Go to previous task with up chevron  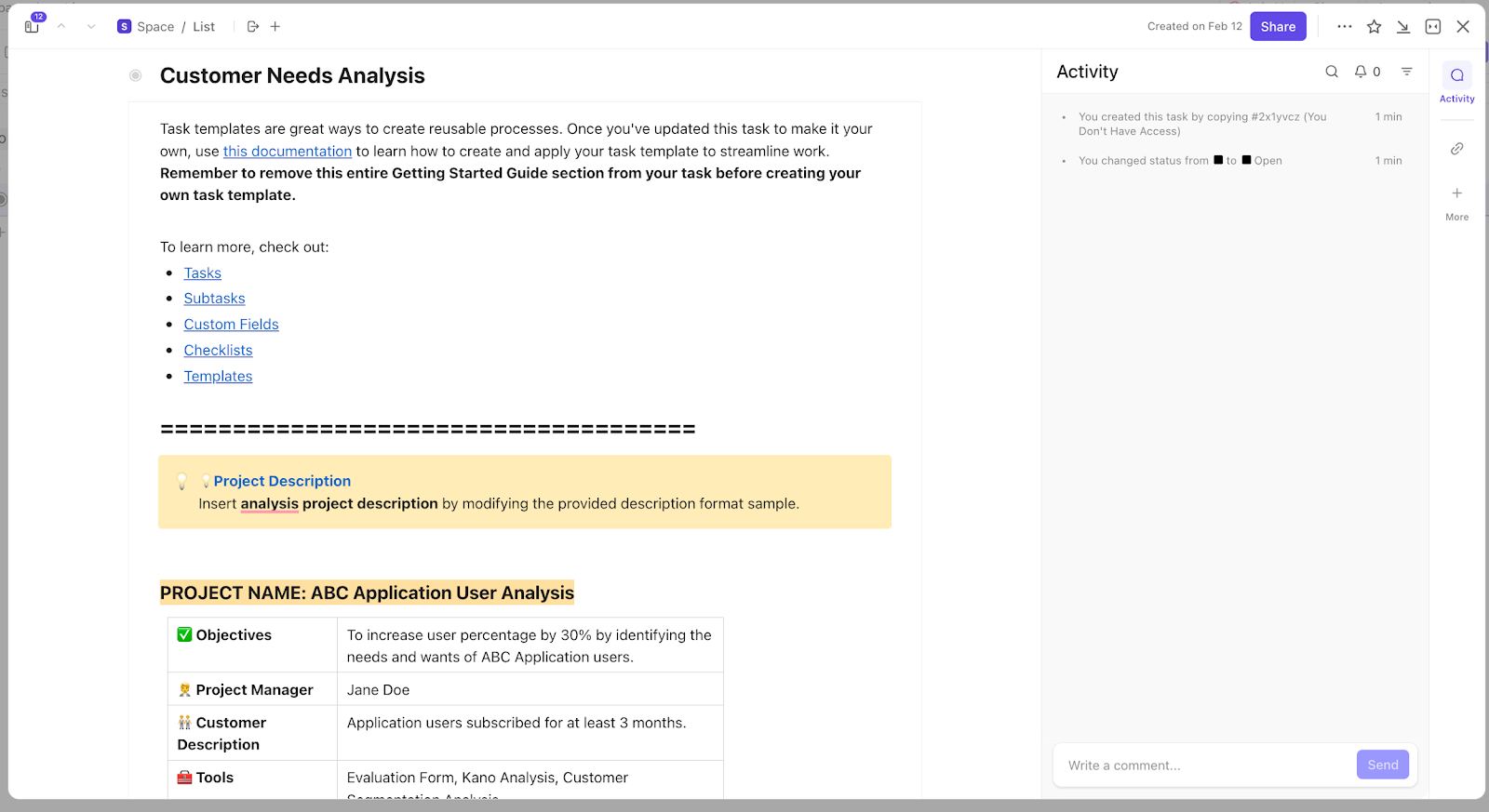point(61,27)
